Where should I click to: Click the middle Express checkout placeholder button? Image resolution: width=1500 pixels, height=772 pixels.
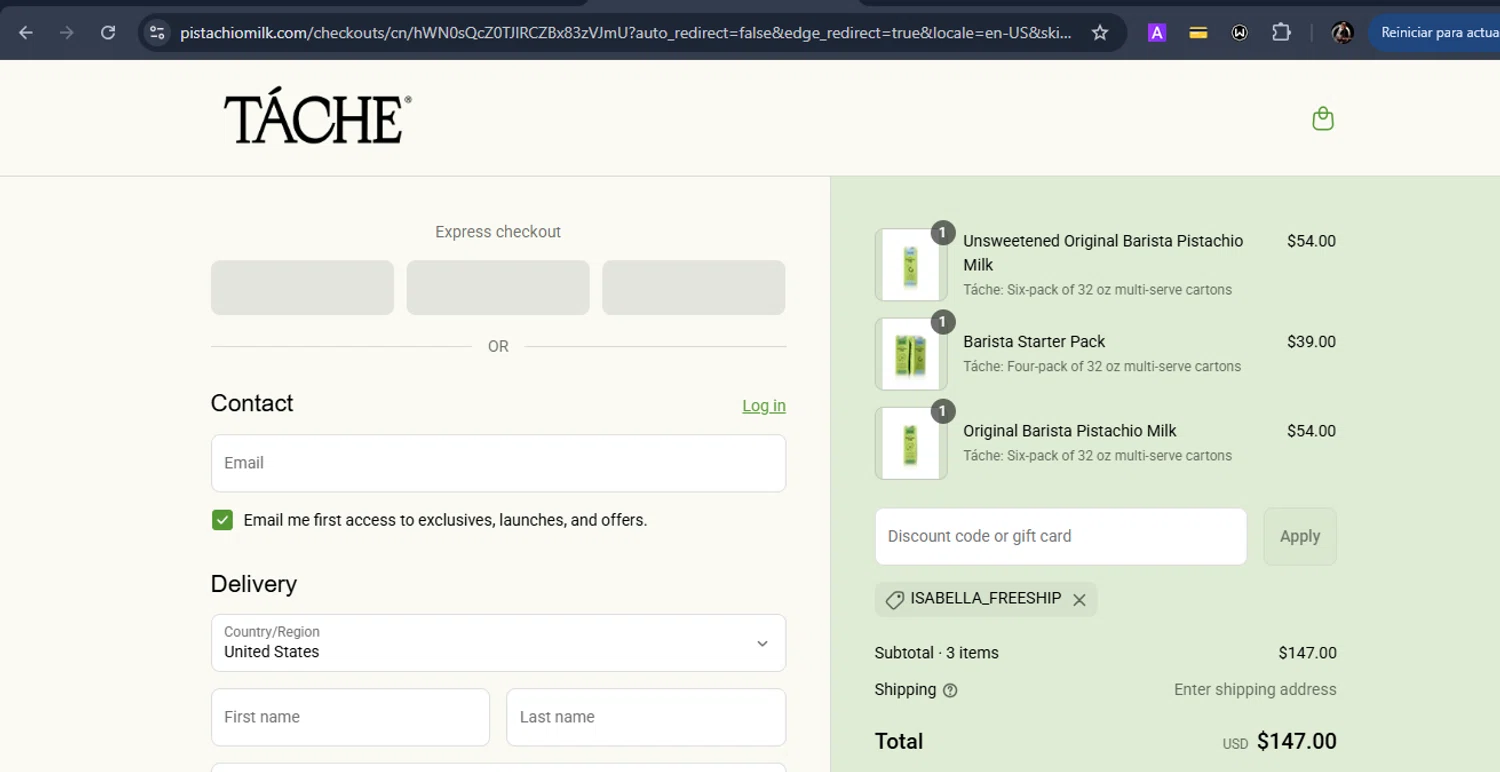tap(498, 288)
